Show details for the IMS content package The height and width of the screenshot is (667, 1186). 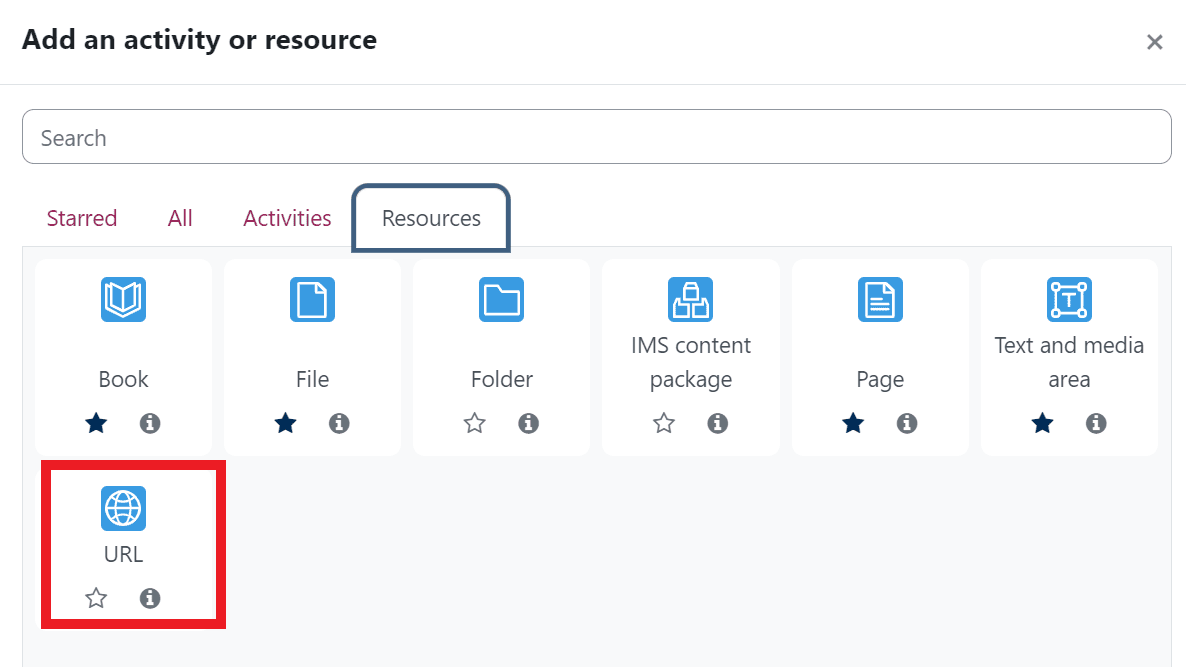point(717,423)
